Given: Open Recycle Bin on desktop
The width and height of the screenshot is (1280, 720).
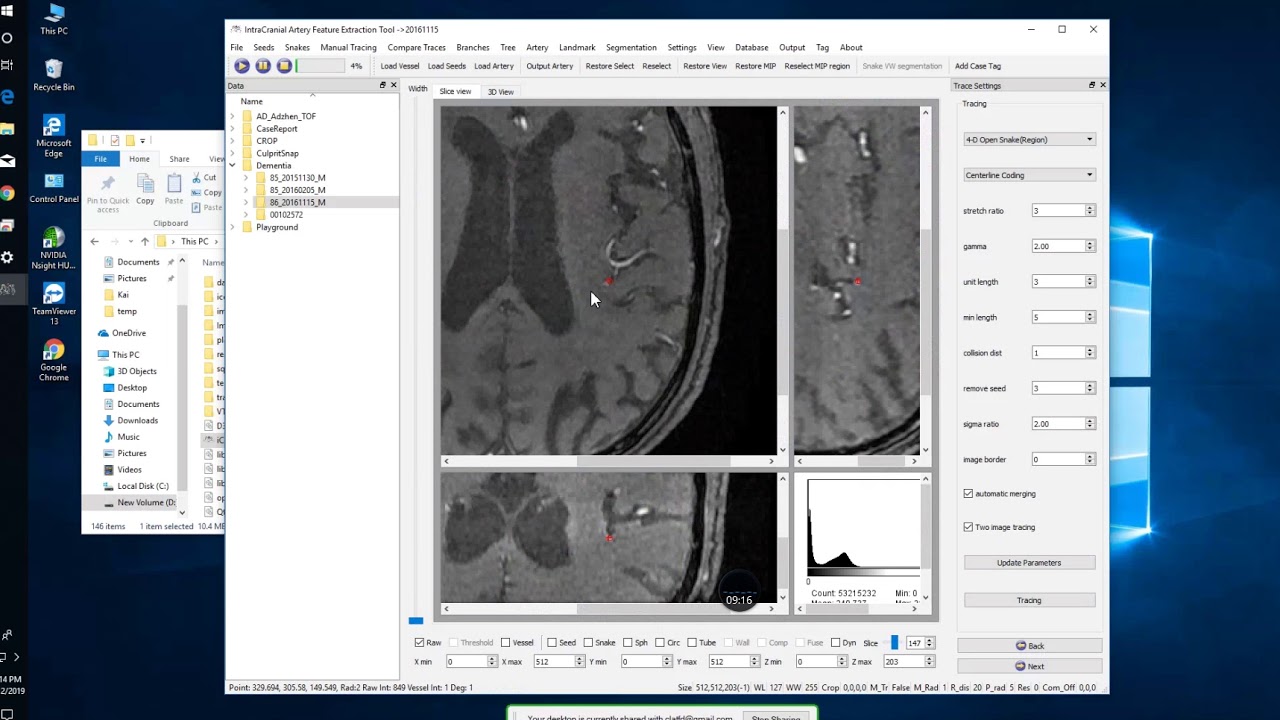Looking at the screenshot, I should tap(53, 75).
